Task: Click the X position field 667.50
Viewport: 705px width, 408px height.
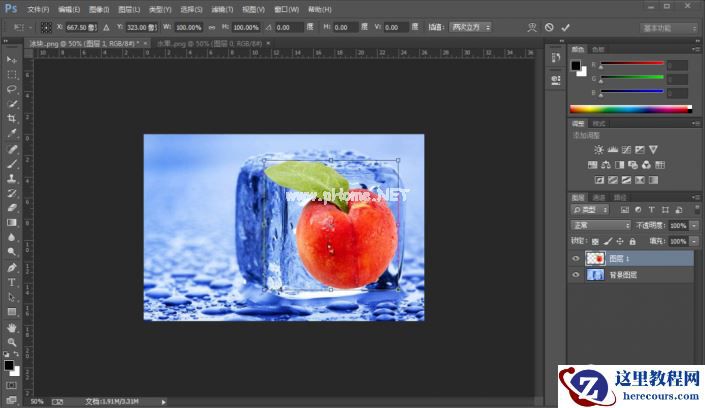Action: pos(81,27)
